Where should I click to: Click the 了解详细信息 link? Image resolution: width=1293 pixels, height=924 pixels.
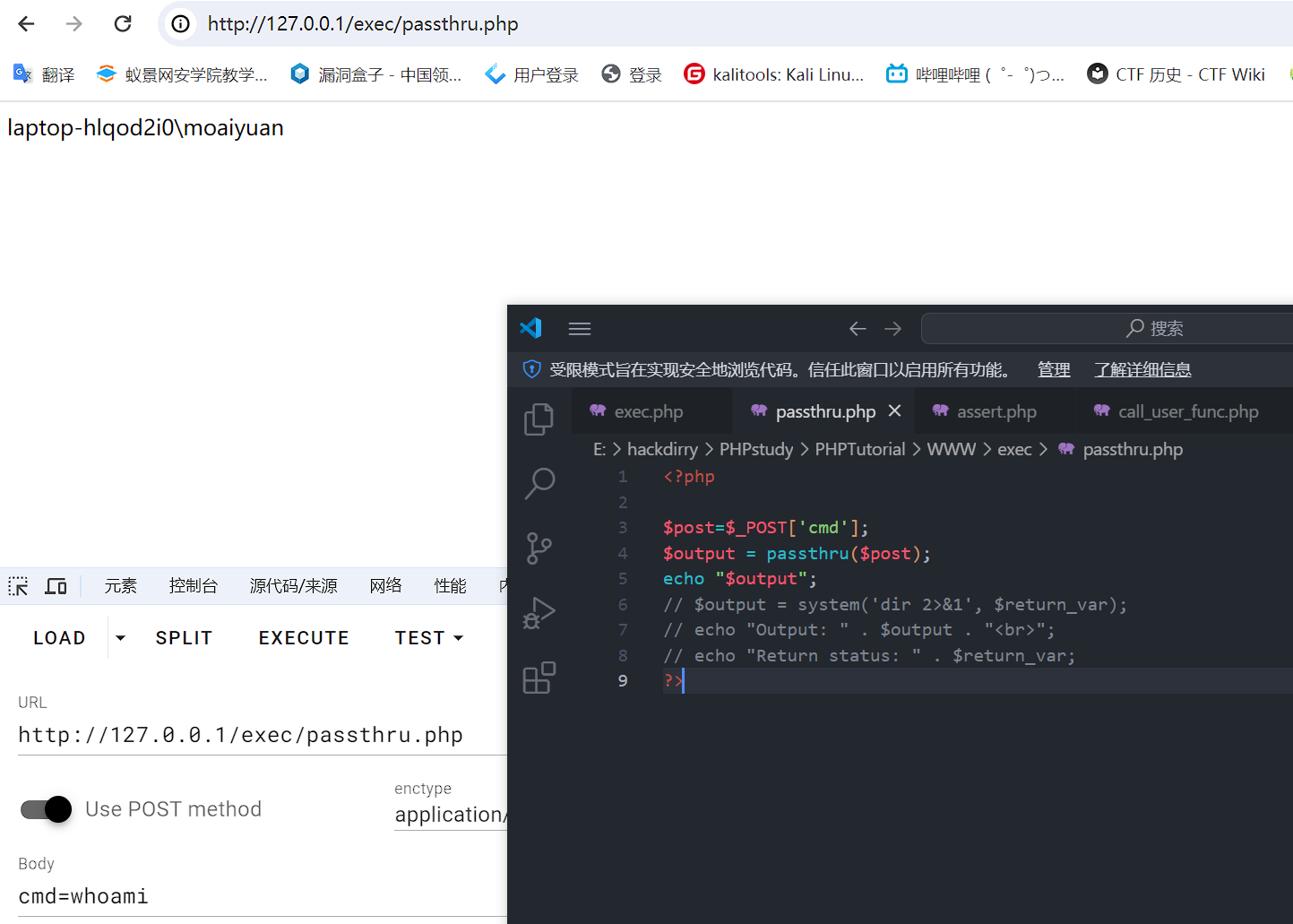(x=1143, y=369)
